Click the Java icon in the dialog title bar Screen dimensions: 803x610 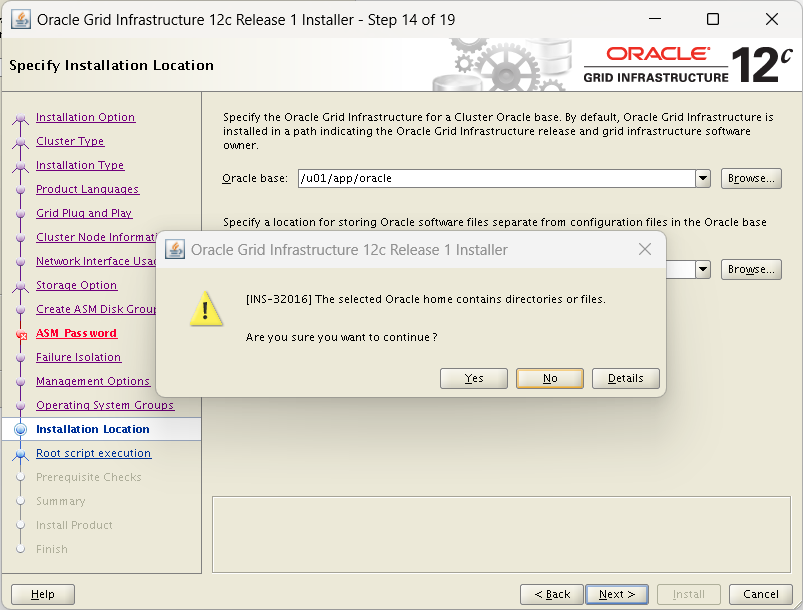pyautogui.click(x=175, y=249)
